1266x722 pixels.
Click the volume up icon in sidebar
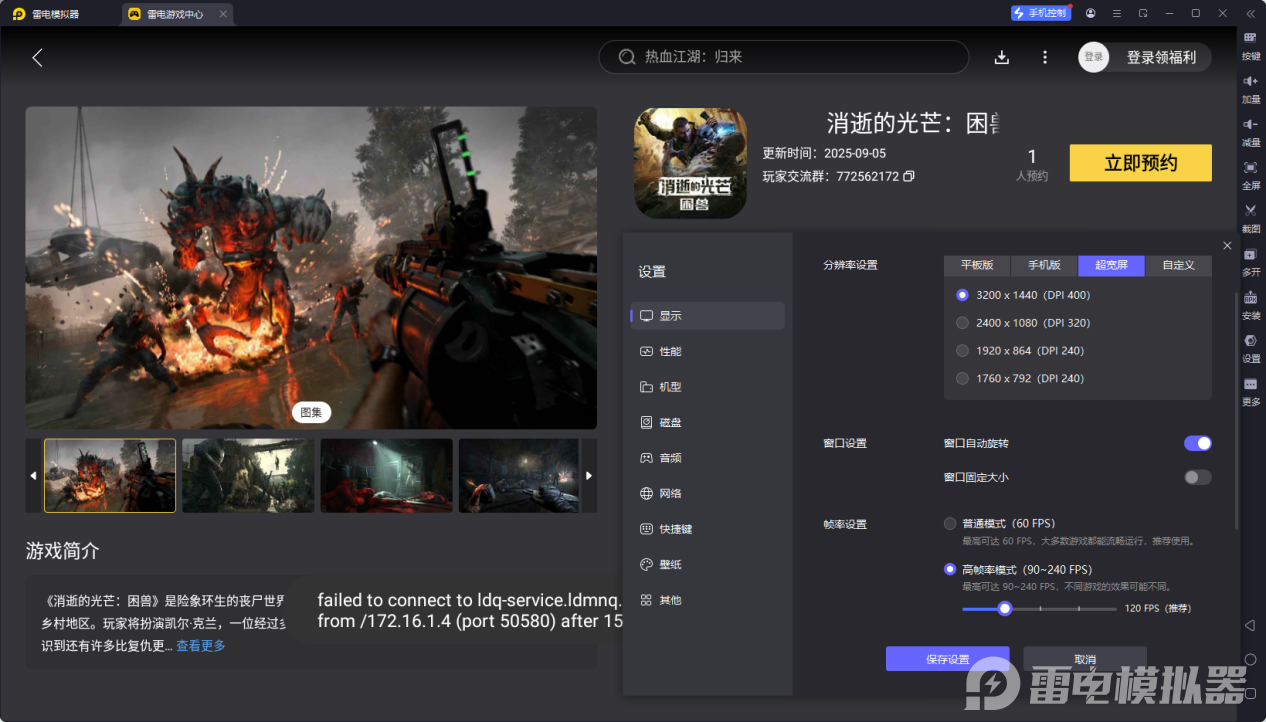1250,82
